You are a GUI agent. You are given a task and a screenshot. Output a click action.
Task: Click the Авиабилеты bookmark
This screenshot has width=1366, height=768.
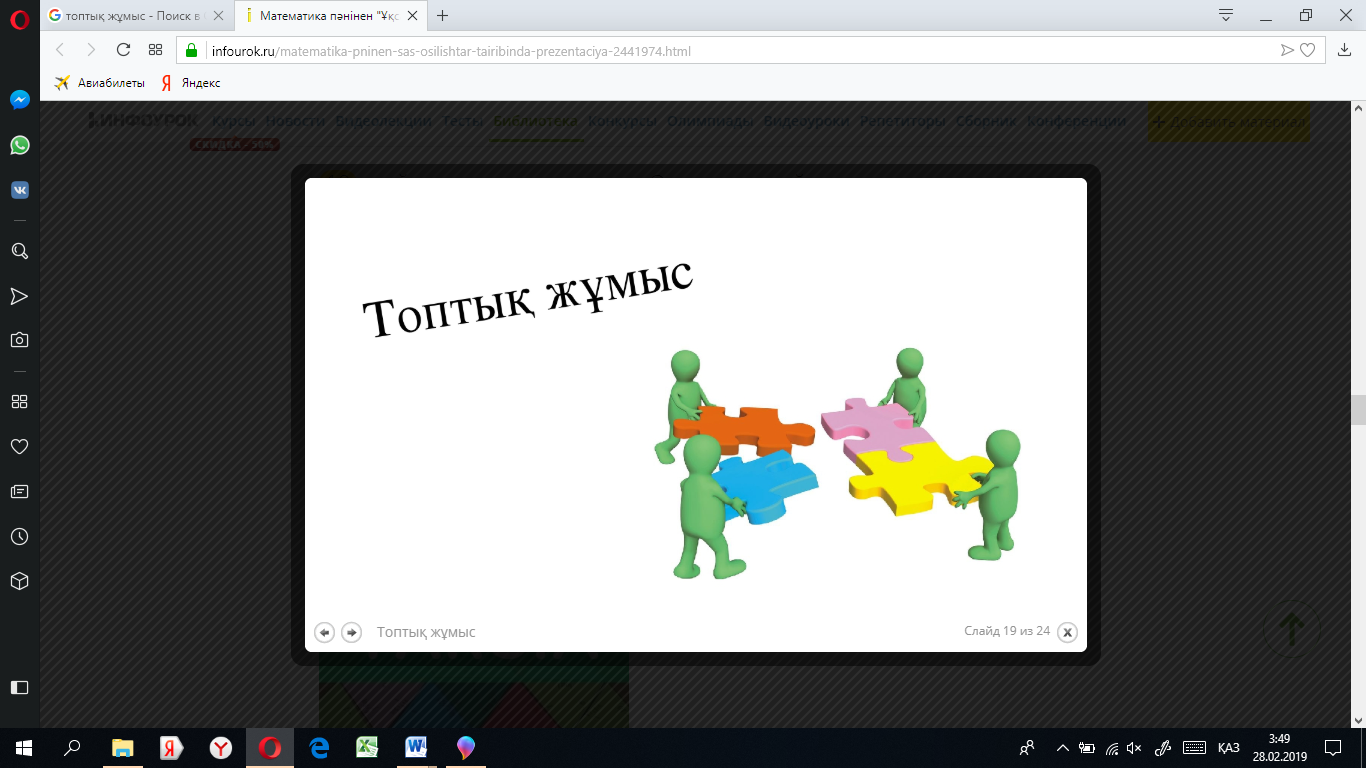(x=100, y=83)
